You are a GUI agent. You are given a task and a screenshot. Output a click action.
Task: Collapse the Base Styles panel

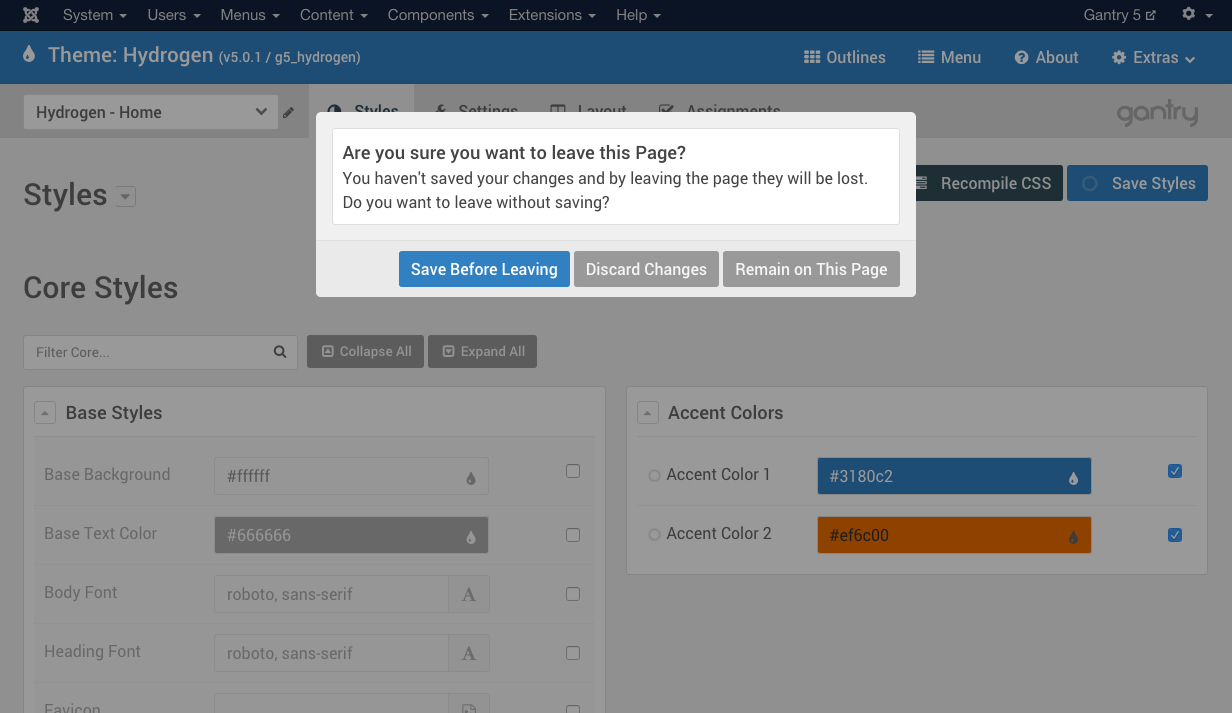point(45,413)
